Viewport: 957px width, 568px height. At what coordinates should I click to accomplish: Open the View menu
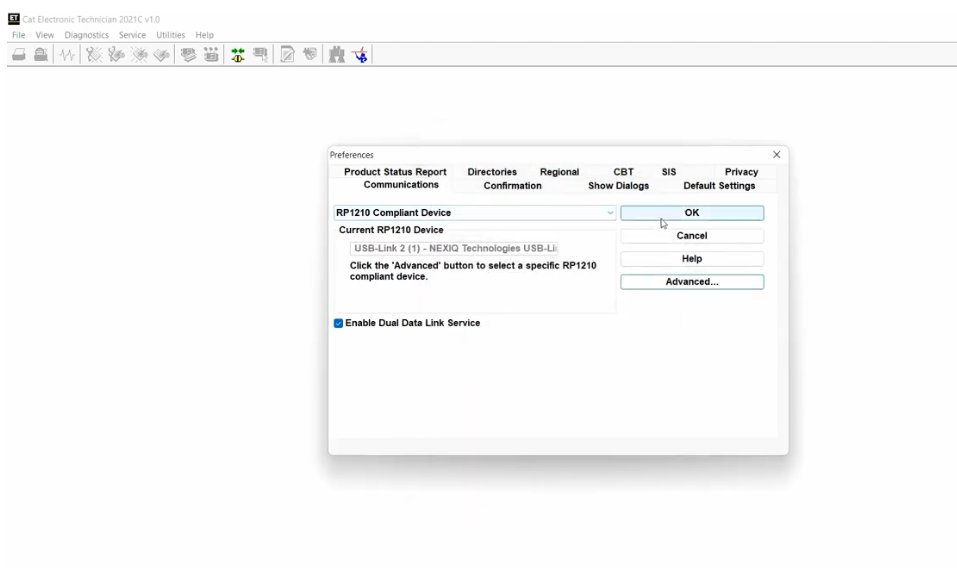pyautogui.click(x=45, y=35)
